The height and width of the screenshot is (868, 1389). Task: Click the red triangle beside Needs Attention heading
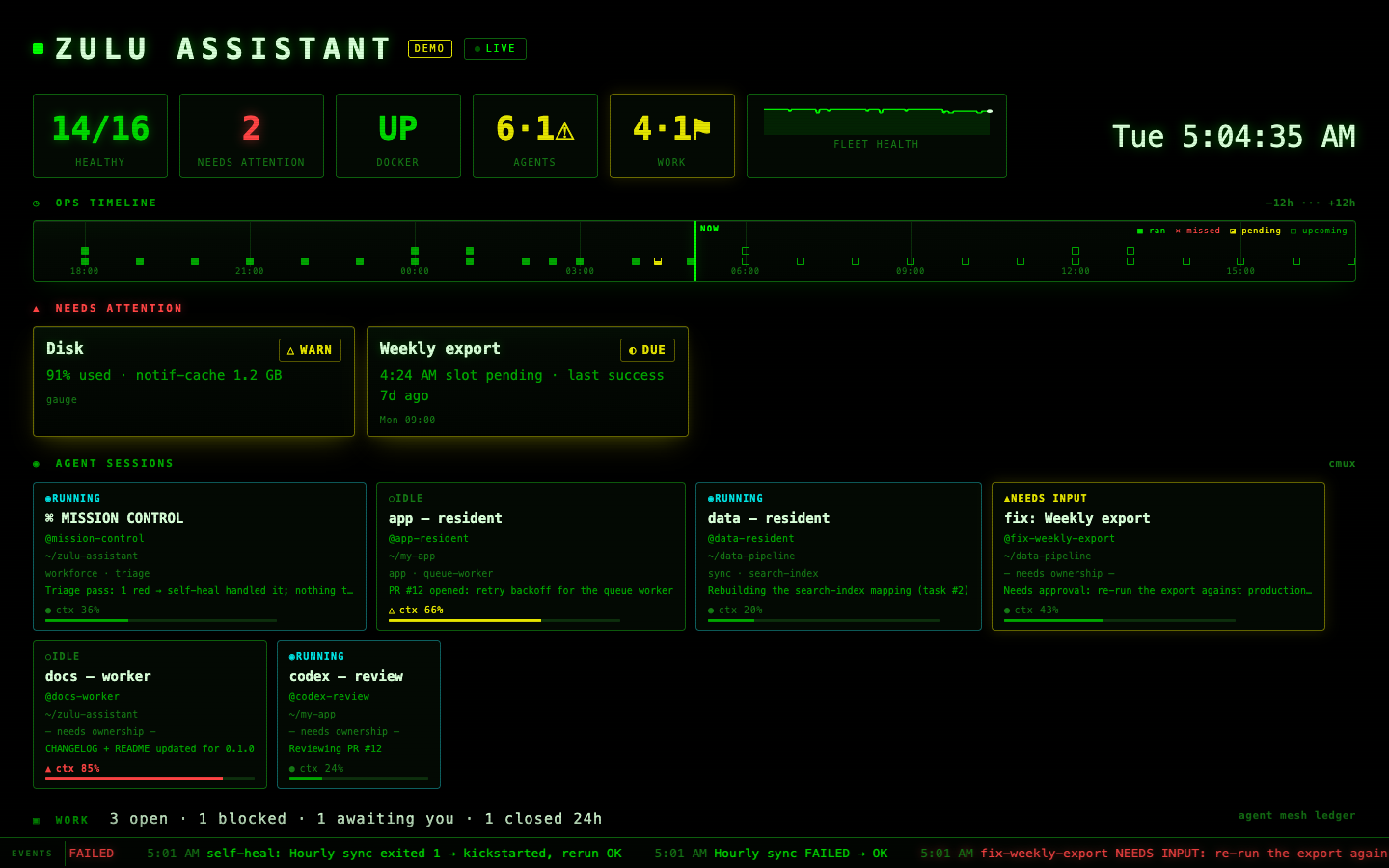pos(37,309)
